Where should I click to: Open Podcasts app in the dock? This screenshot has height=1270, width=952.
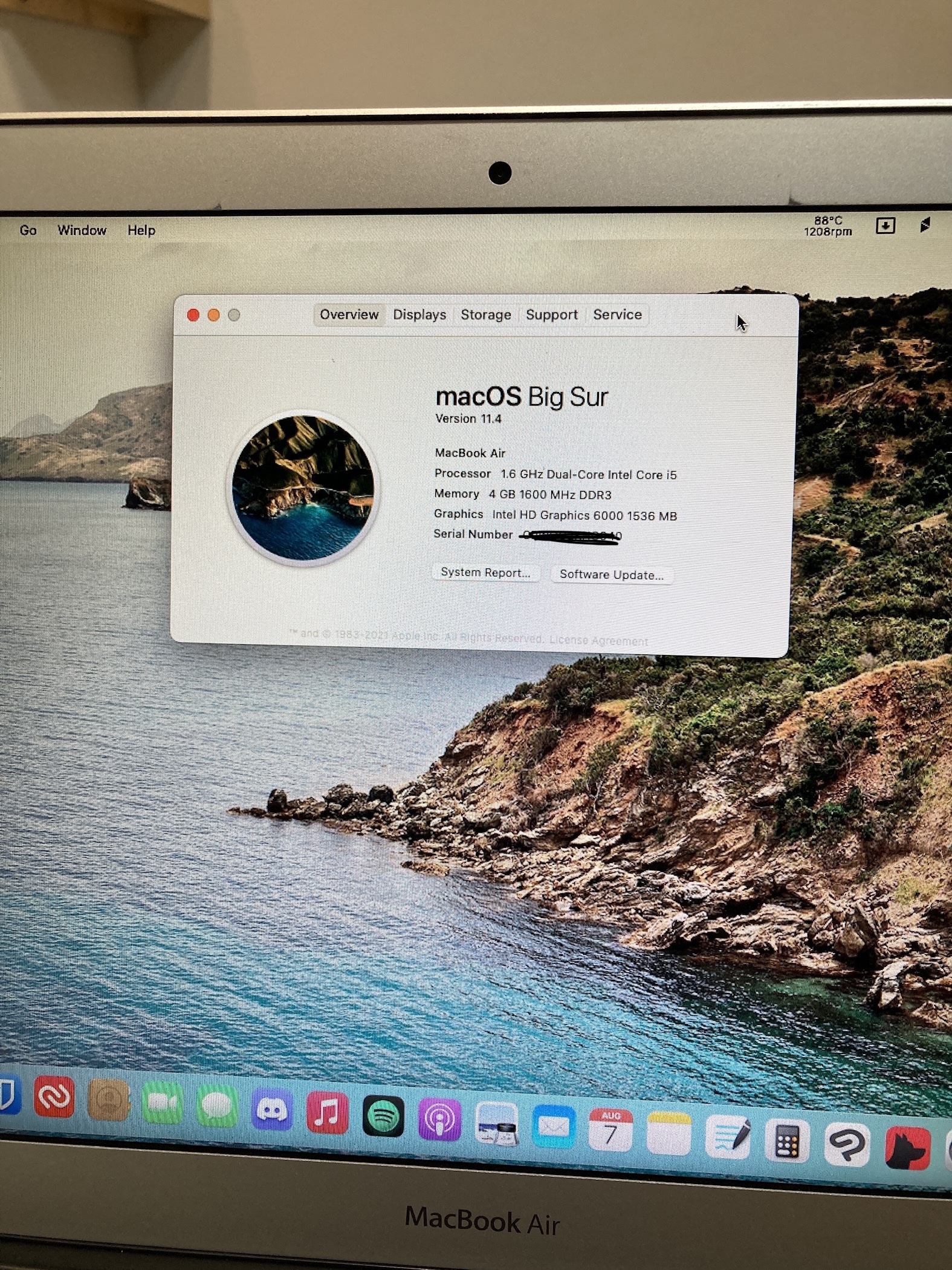pyautogui.click(x=439, y=1119)
